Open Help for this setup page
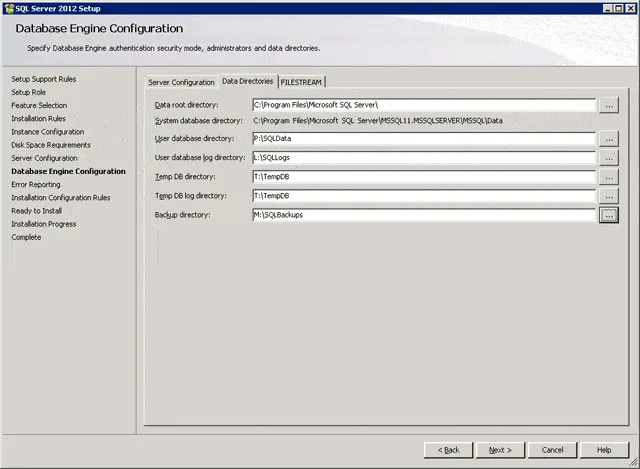This screenshot has height=469, width=640. point(604,450)
